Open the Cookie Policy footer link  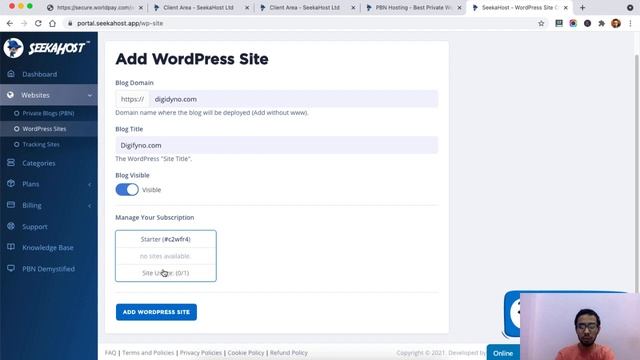pyautogui.click(x=246, y=352)
